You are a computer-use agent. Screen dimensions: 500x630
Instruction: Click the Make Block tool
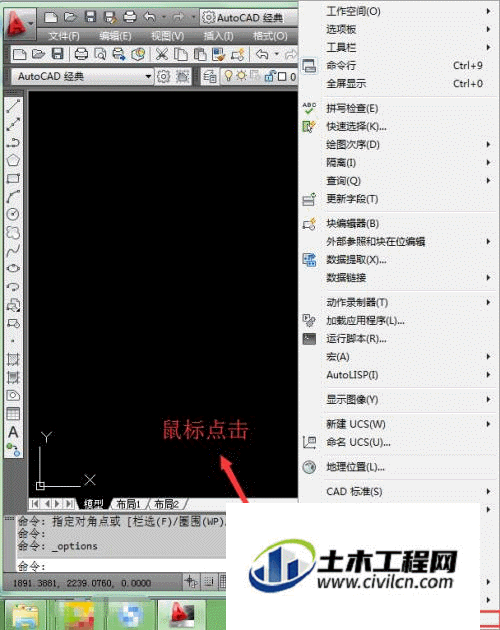13,323
